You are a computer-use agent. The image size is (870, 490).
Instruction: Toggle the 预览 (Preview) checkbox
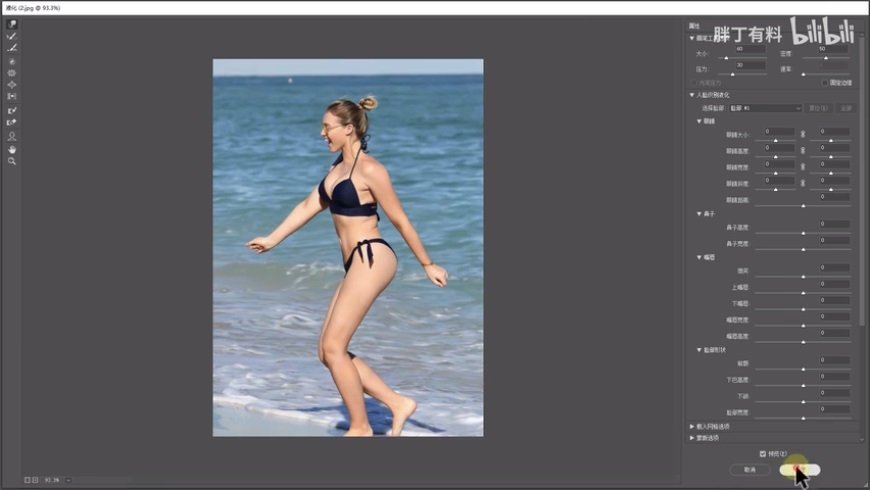[x=763, y=453]
